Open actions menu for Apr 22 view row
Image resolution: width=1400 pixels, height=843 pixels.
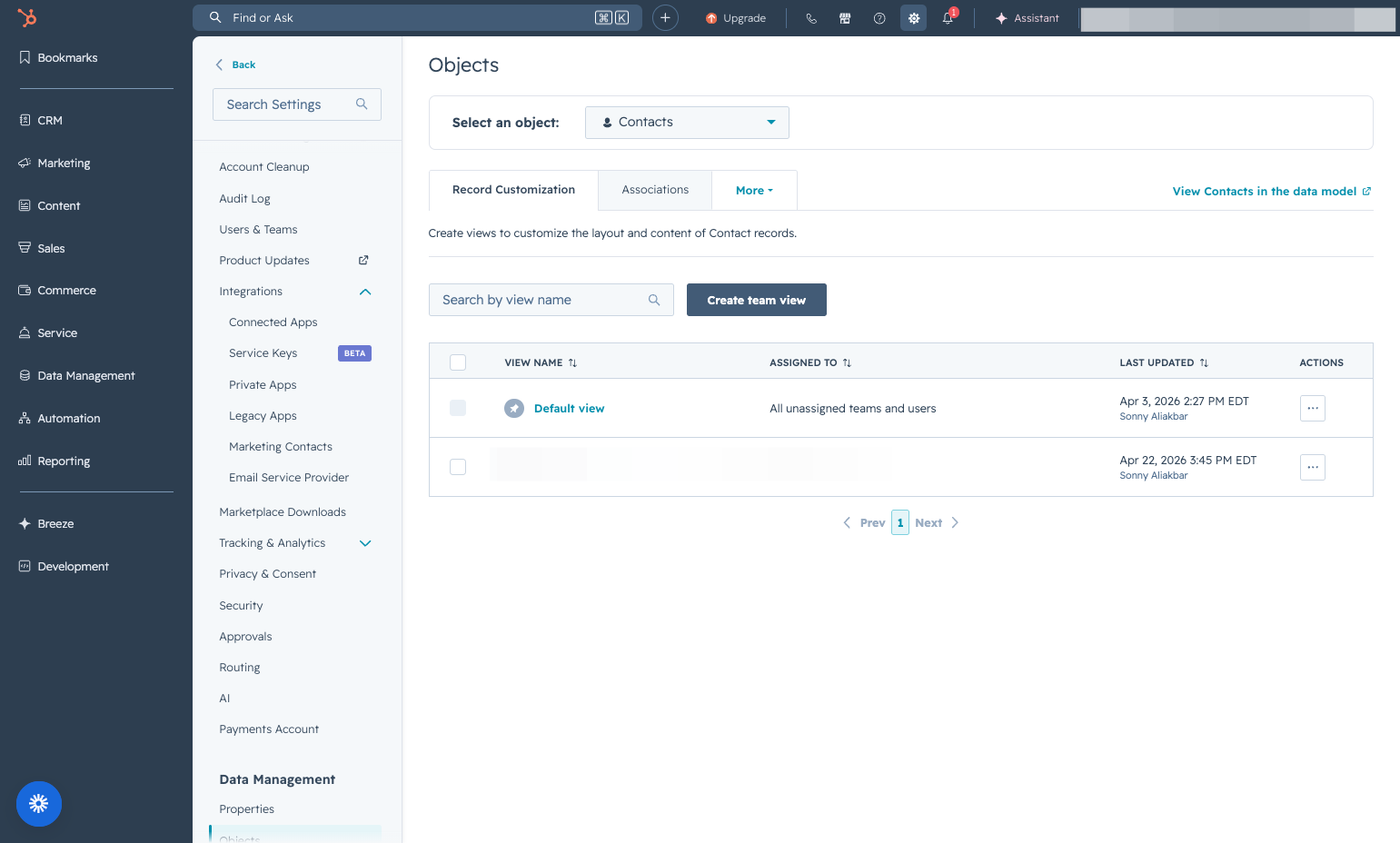[1313, 467]
